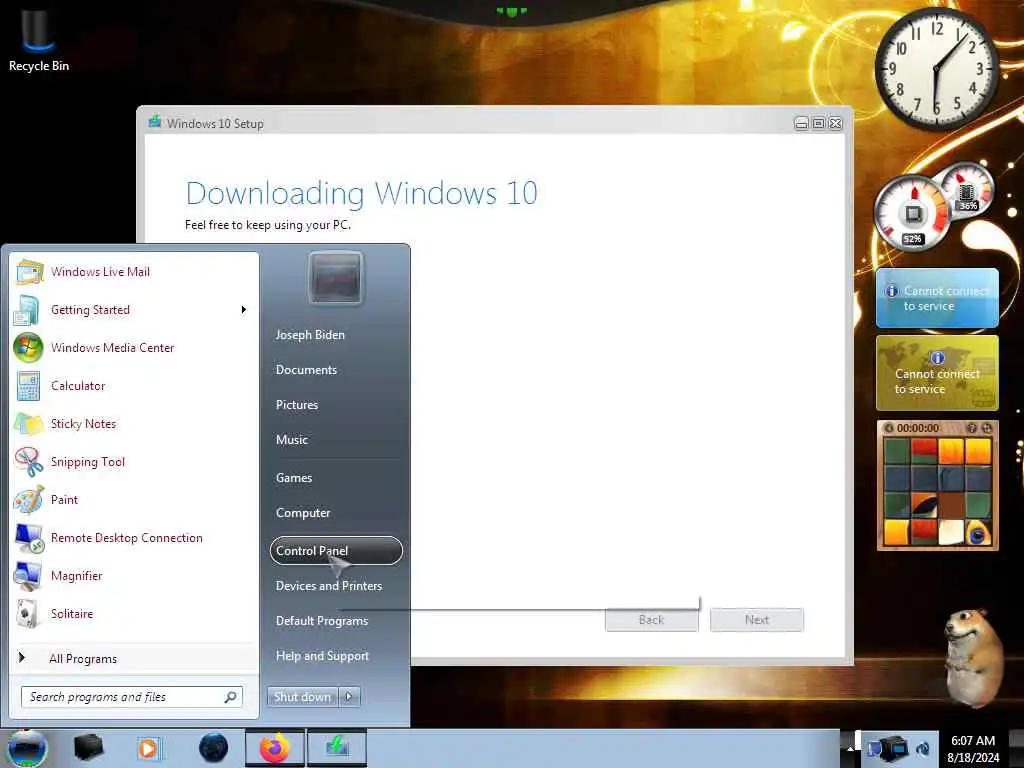Image resolution: width=1024 pixels, height=768 pixels.
Task: Click the Start orb button
Action: pyautogui.click(x=27, y=748)
